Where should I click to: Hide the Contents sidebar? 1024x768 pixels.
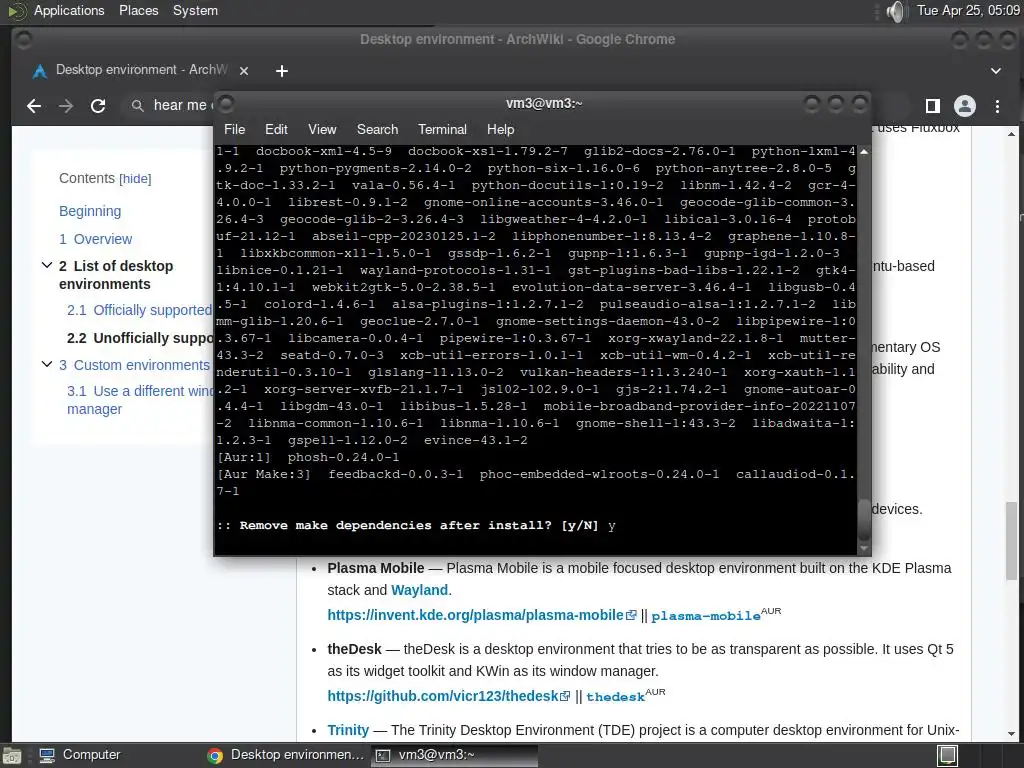click(x=135, y=179)
